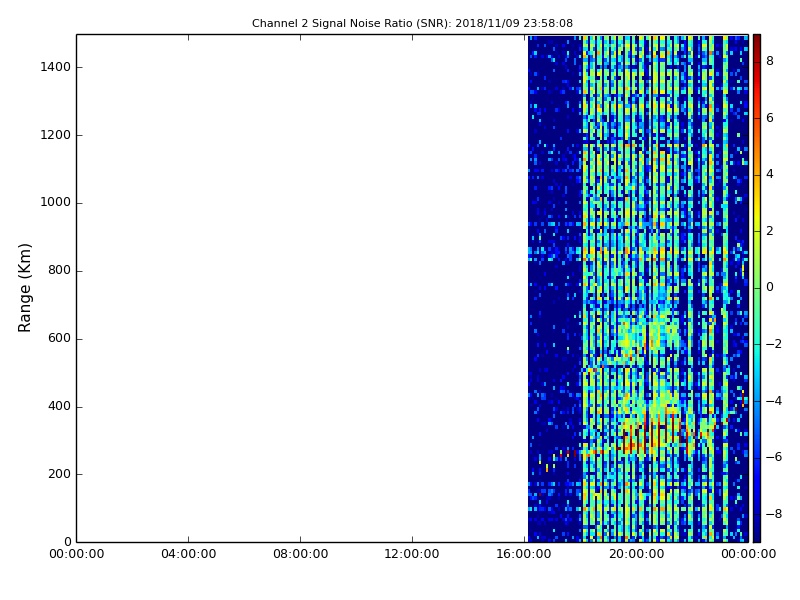Viewport: 800px width, 600px height.
Task: Click the 800 range tick label
Action: coord(59,270)
